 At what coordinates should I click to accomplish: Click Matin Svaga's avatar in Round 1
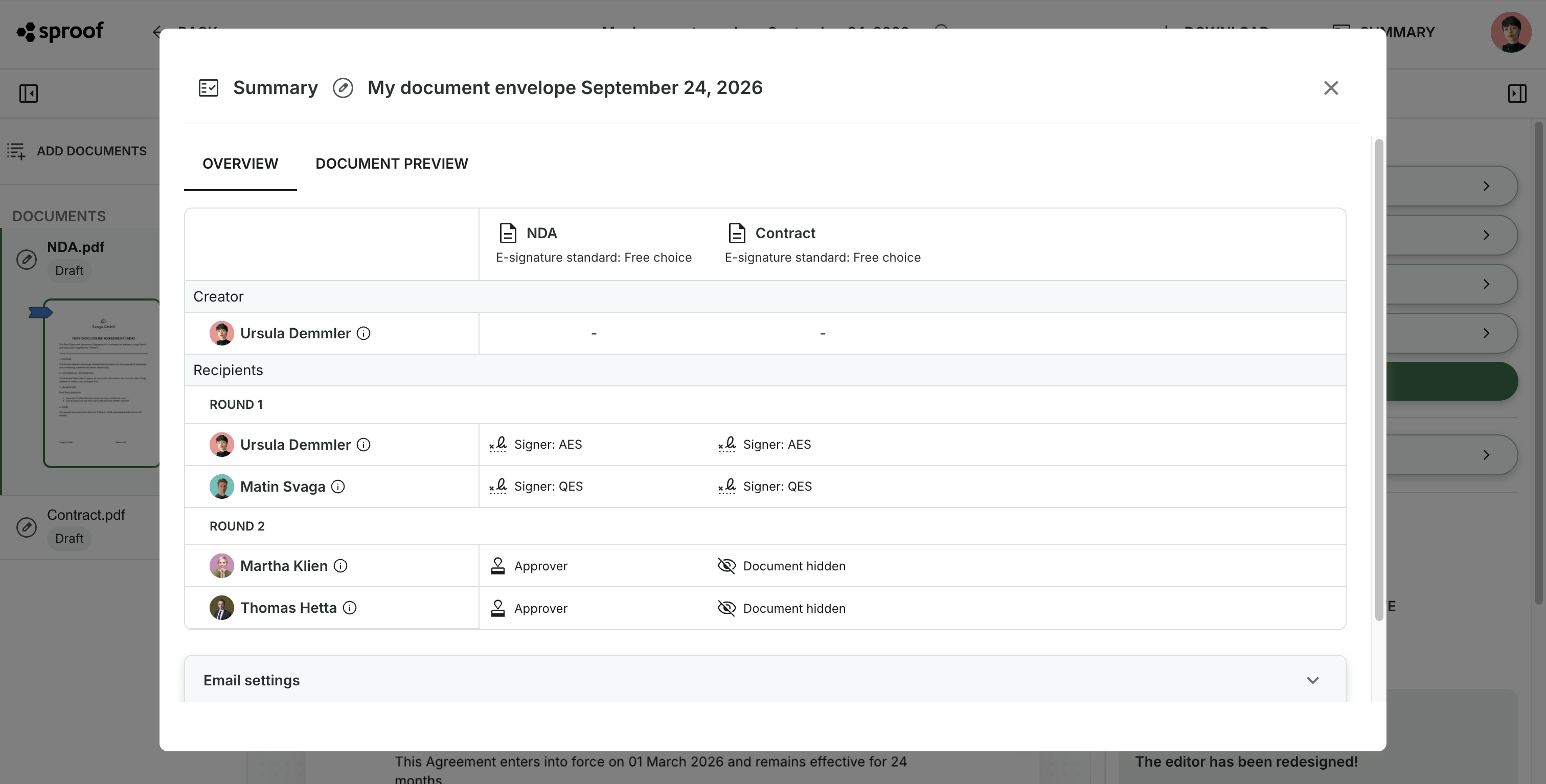pyautogui.click(x=221, y=487)
